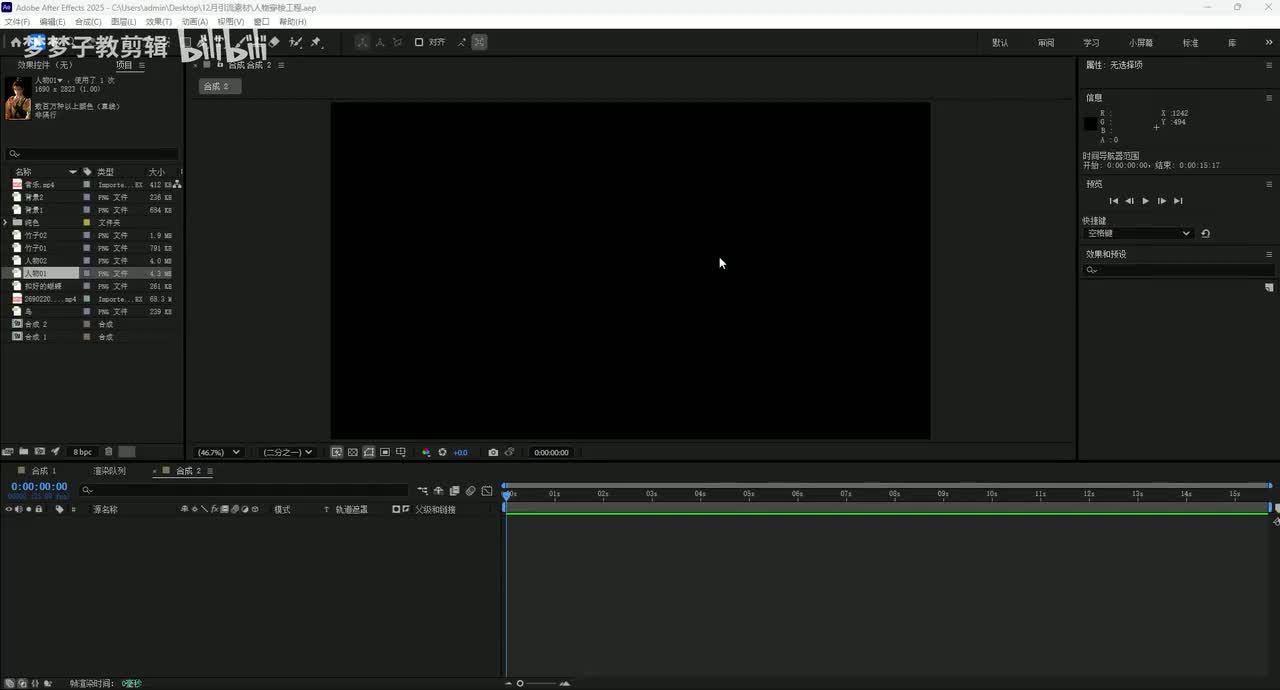Take a viewer snapshot with camera icon
1280x690 pixels.
tap(493, 452)
